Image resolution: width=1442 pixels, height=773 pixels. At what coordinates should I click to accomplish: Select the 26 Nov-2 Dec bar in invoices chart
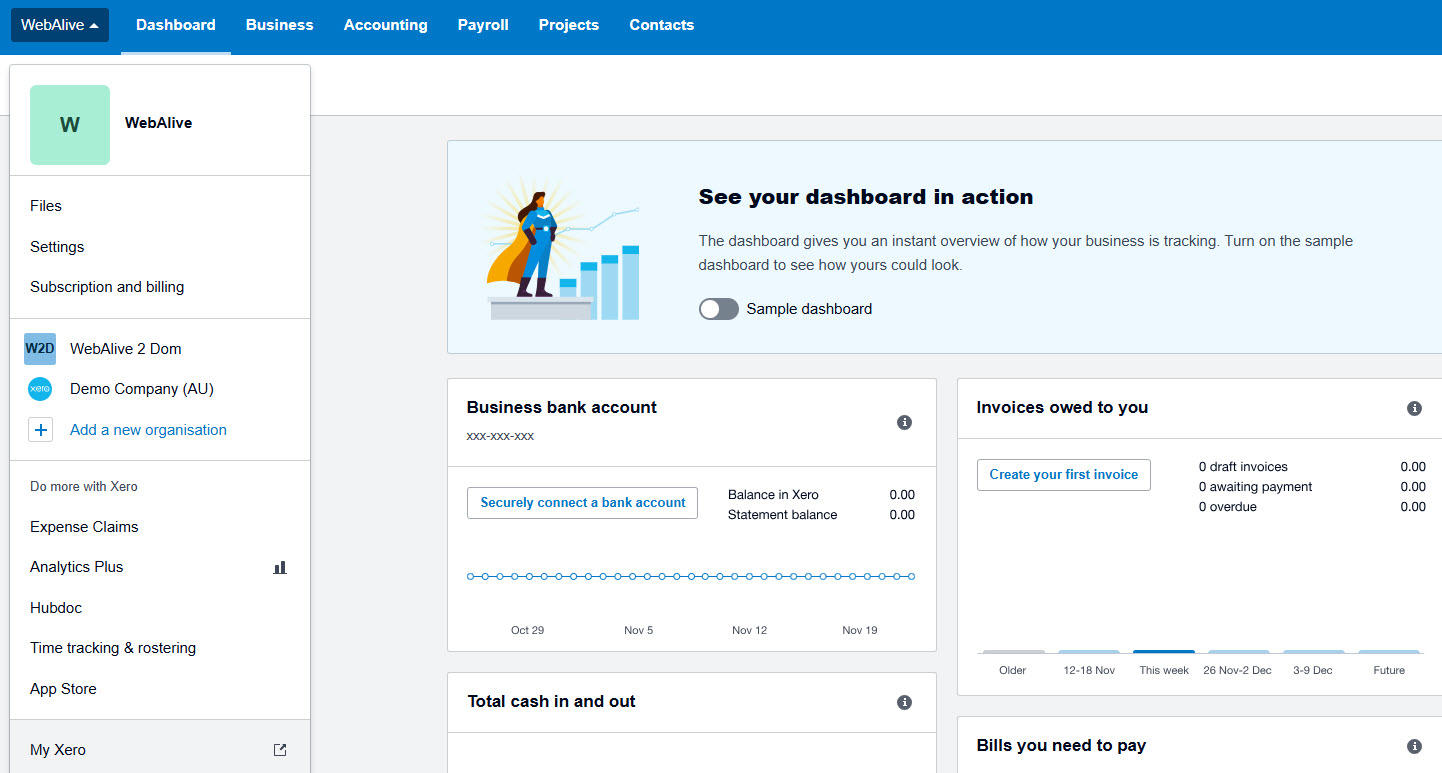click(x=1238, y=652)
